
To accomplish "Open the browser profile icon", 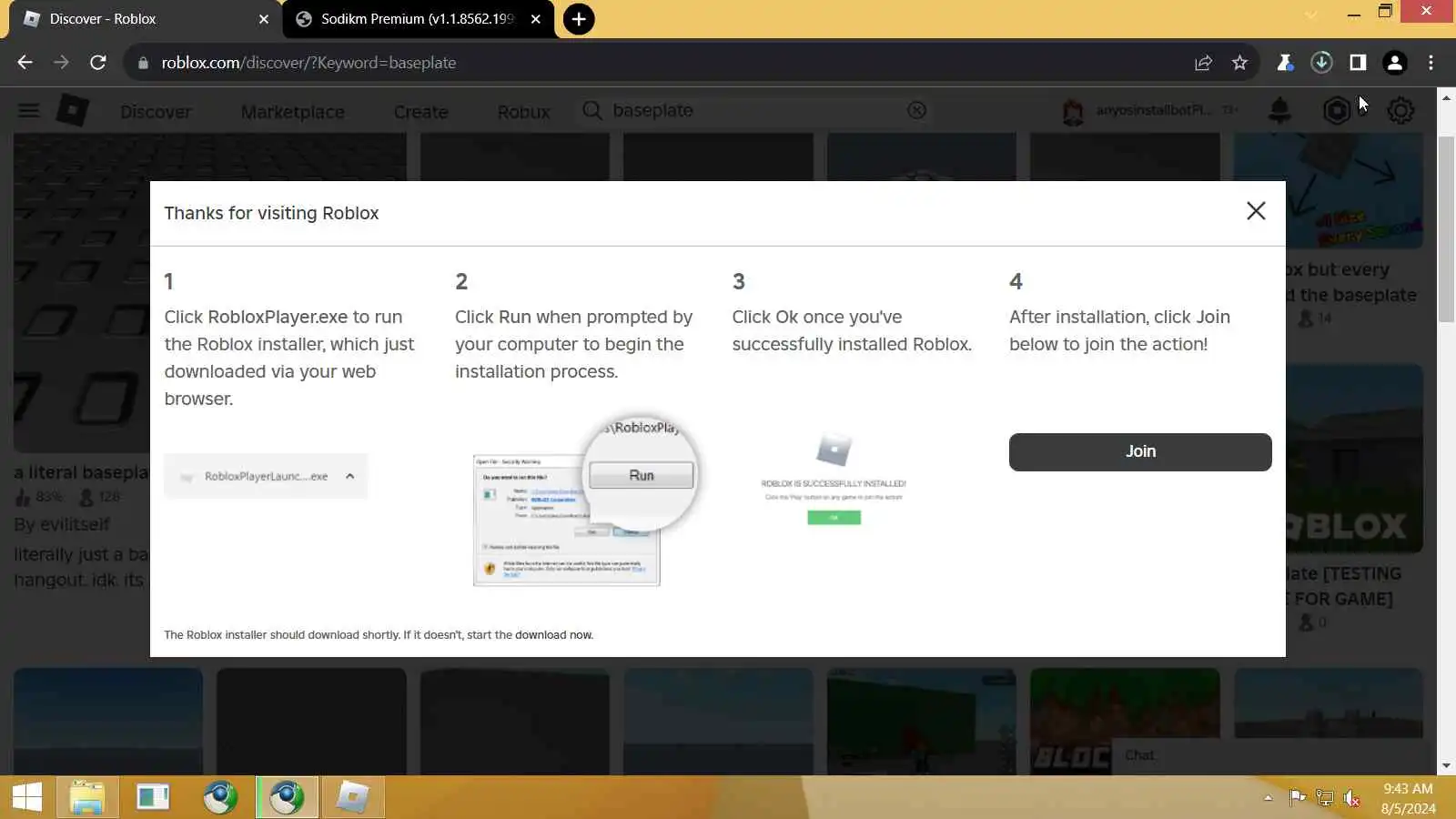I will coord(1394,63).
